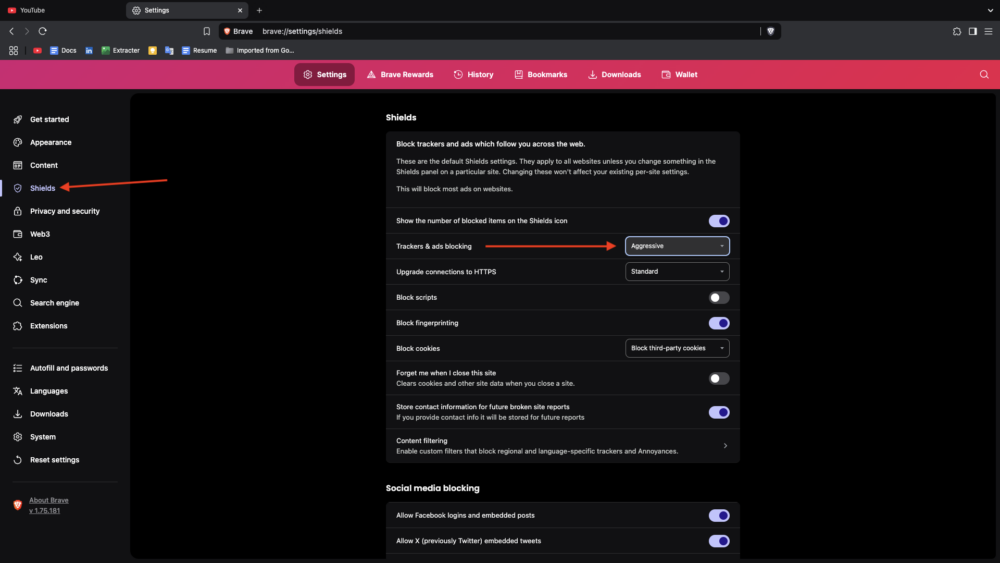The height and width of the screenshot is (563, 1000).
Task: Open the YouTube bookmark icon in bookmarks bar
Action: coord(38,50)
